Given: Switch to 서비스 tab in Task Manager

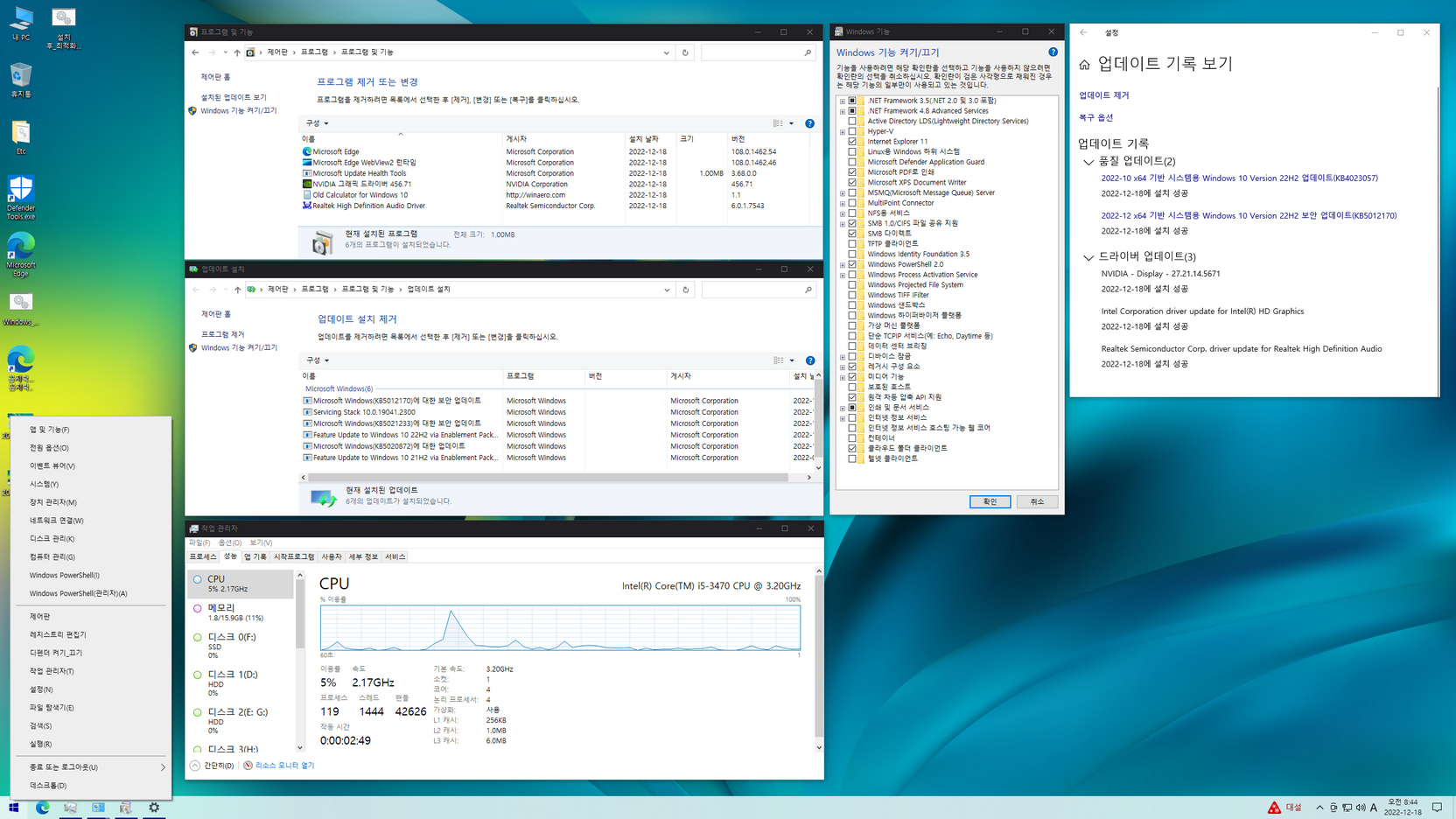Looking at the screenshot, I should coord(395,556).
